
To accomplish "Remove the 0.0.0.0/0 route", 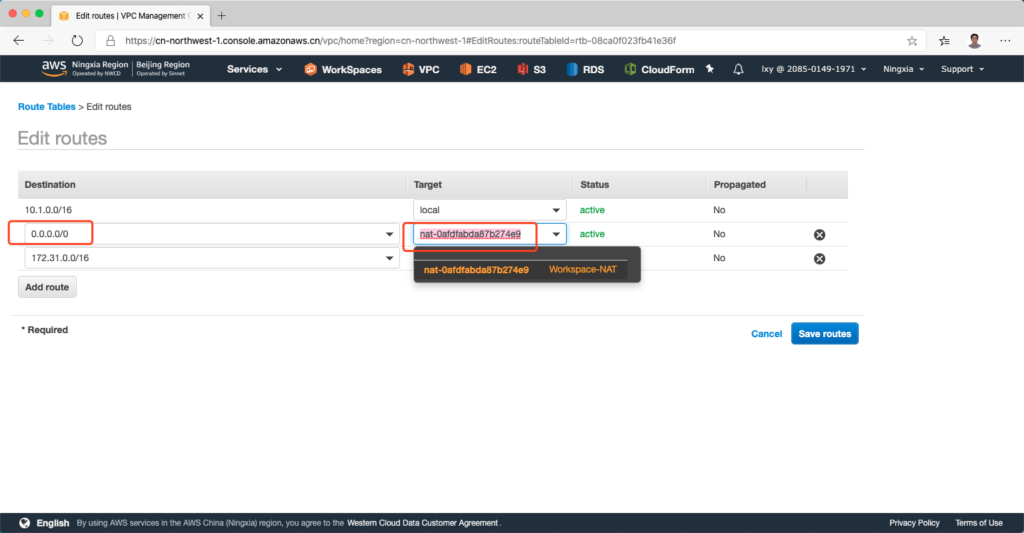I will pos(819,234).
